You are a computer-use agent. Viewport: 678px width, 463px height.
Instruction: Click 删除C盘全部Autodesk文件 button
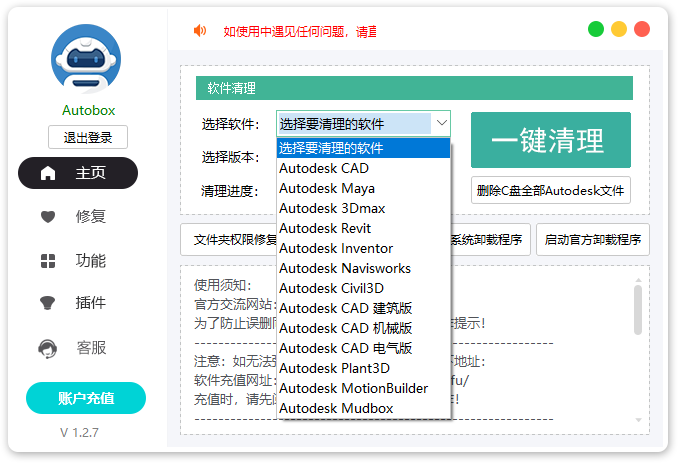[551, 190]
